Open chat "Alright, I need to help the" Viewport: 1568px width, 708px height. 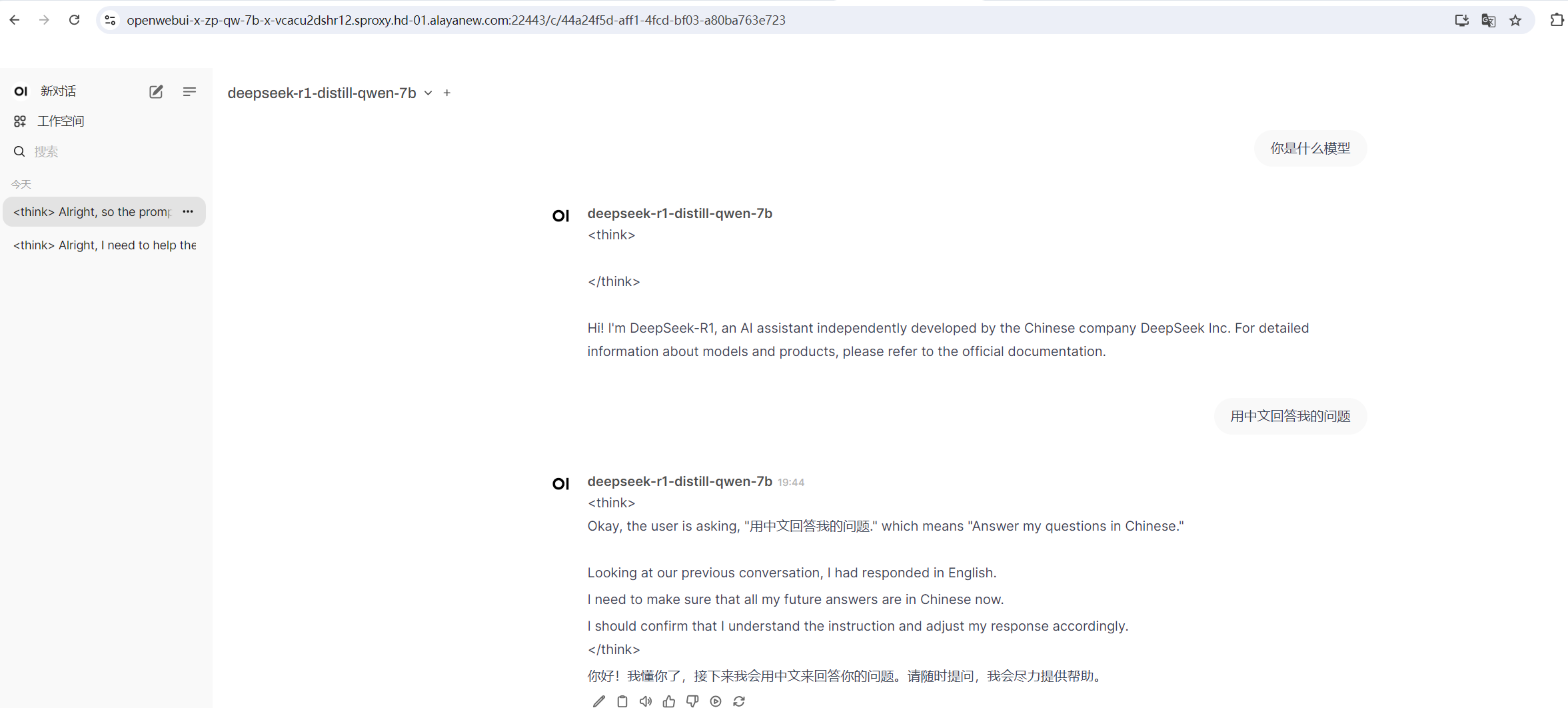coord(104,245)
